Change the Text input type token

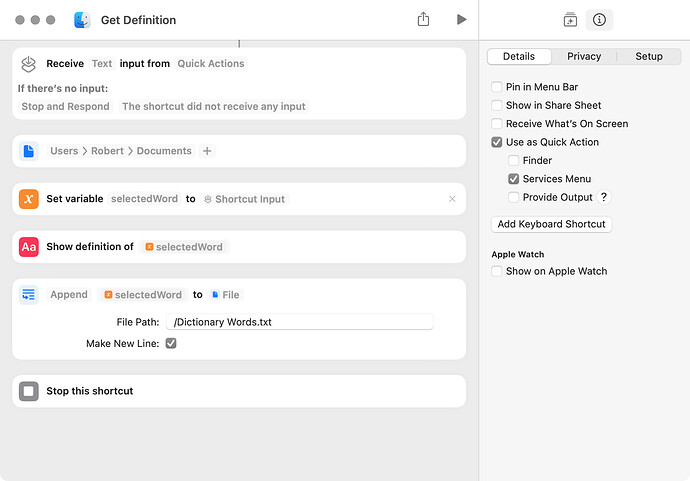(102, 64)
